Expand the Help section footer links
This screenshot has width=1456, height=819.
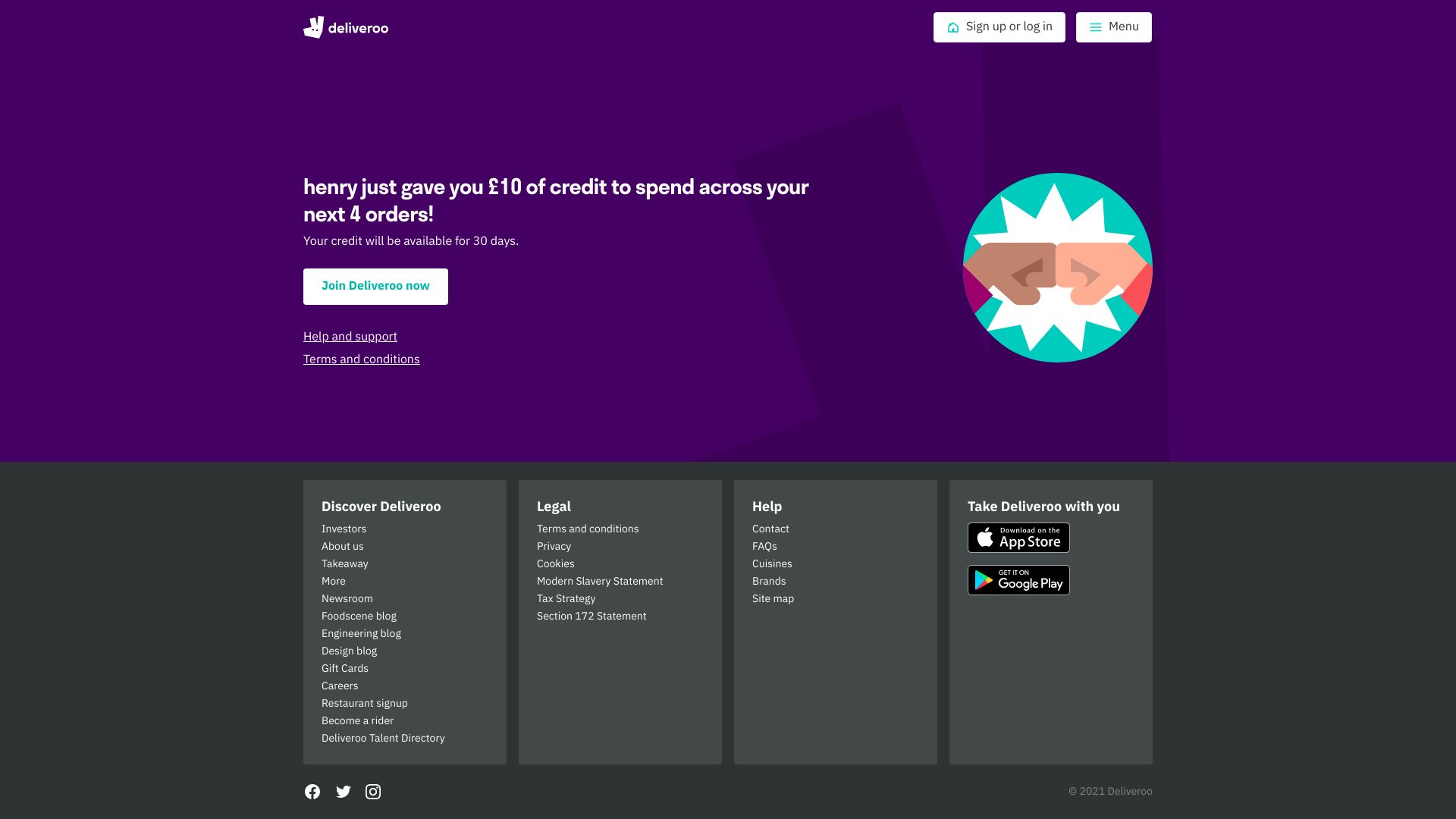tap(767, 506)
